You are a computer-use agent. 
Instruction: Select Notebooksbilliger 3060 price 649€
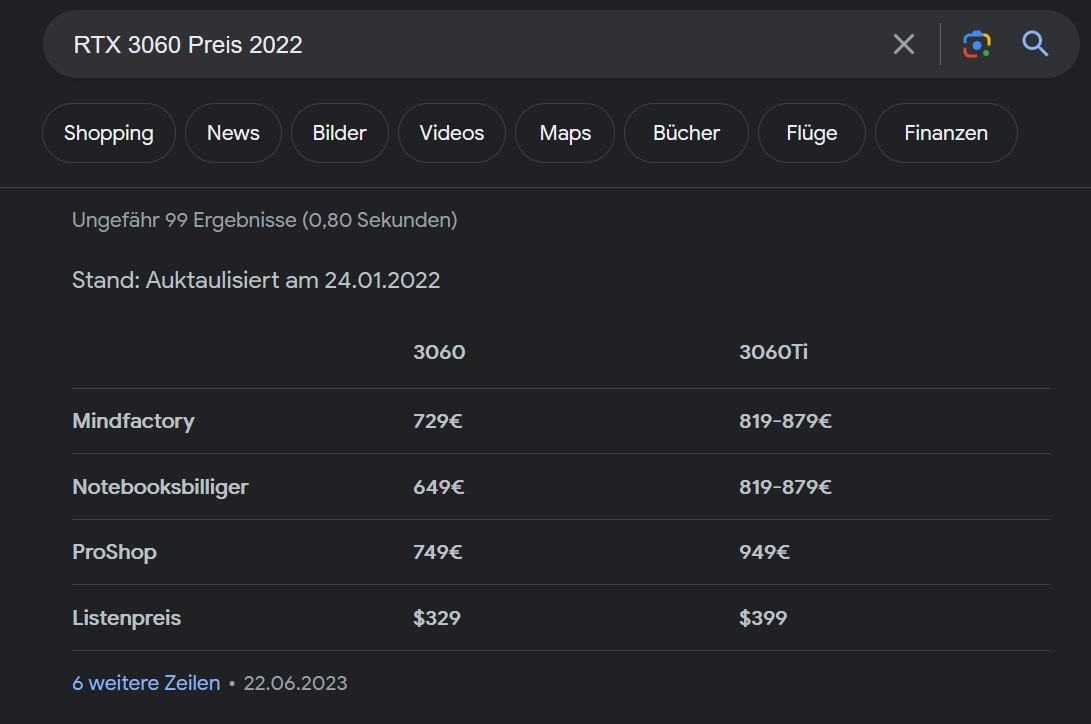438,487
